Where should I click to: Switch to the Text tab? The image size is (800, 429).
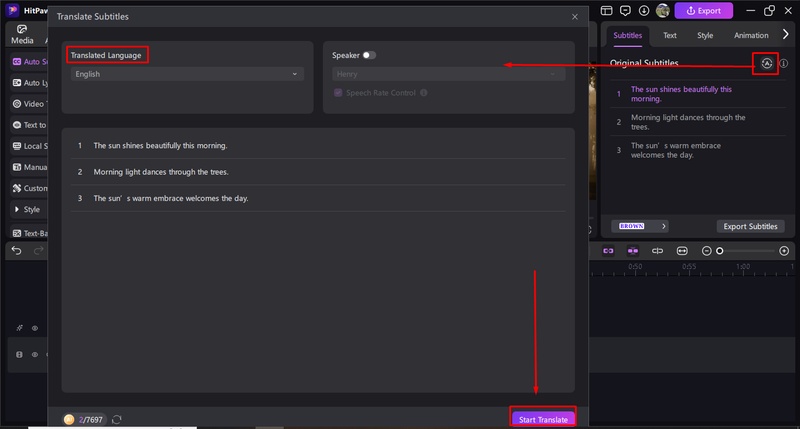point(669,35)
